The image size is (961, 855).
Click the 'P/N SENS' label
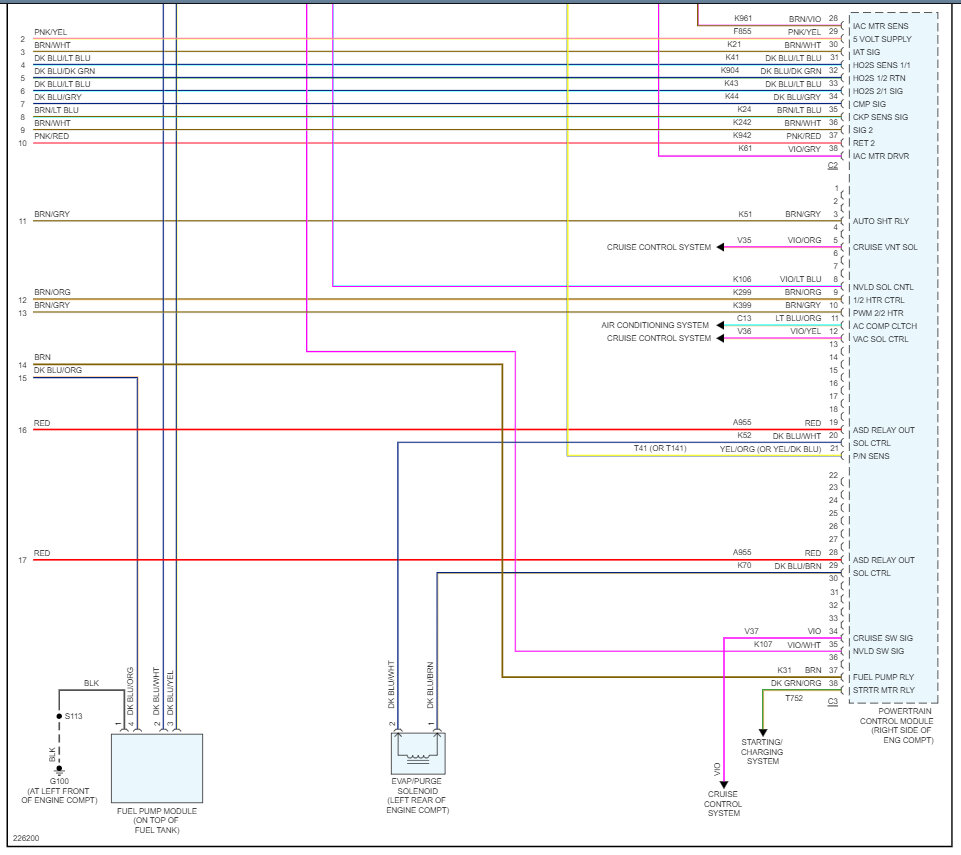pos(871,456)
